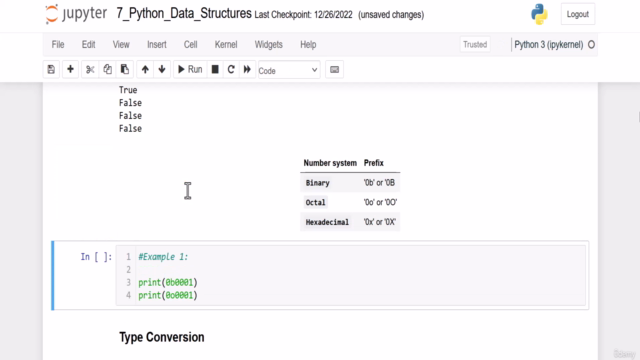Viewport: 640px width, 360px height.
Task: Open the cell type Code dropdown
Action: (x=289, y=71)
